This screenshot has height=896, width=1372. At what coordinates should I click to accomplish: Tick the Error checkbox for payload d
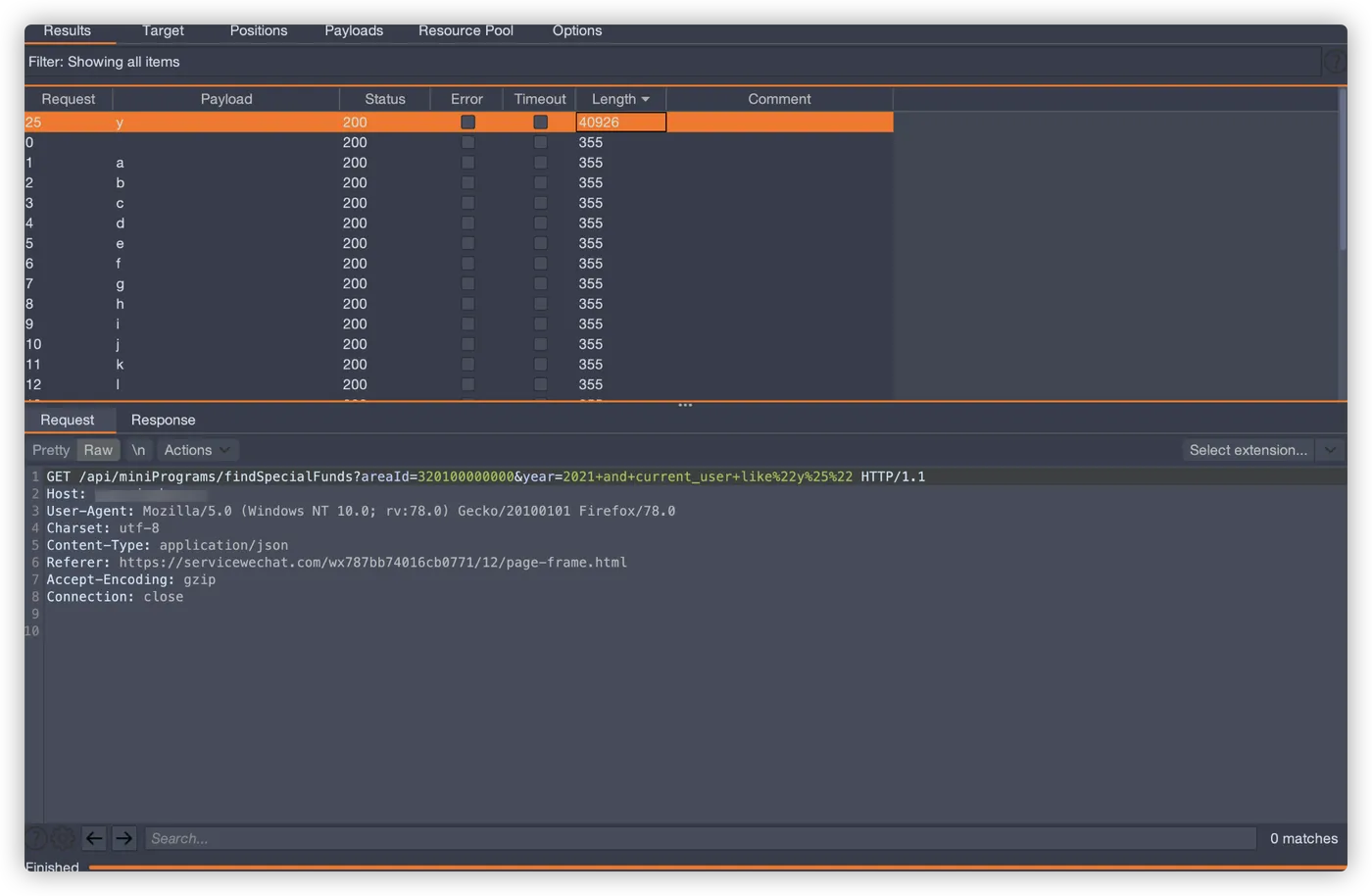click(467, 224)
